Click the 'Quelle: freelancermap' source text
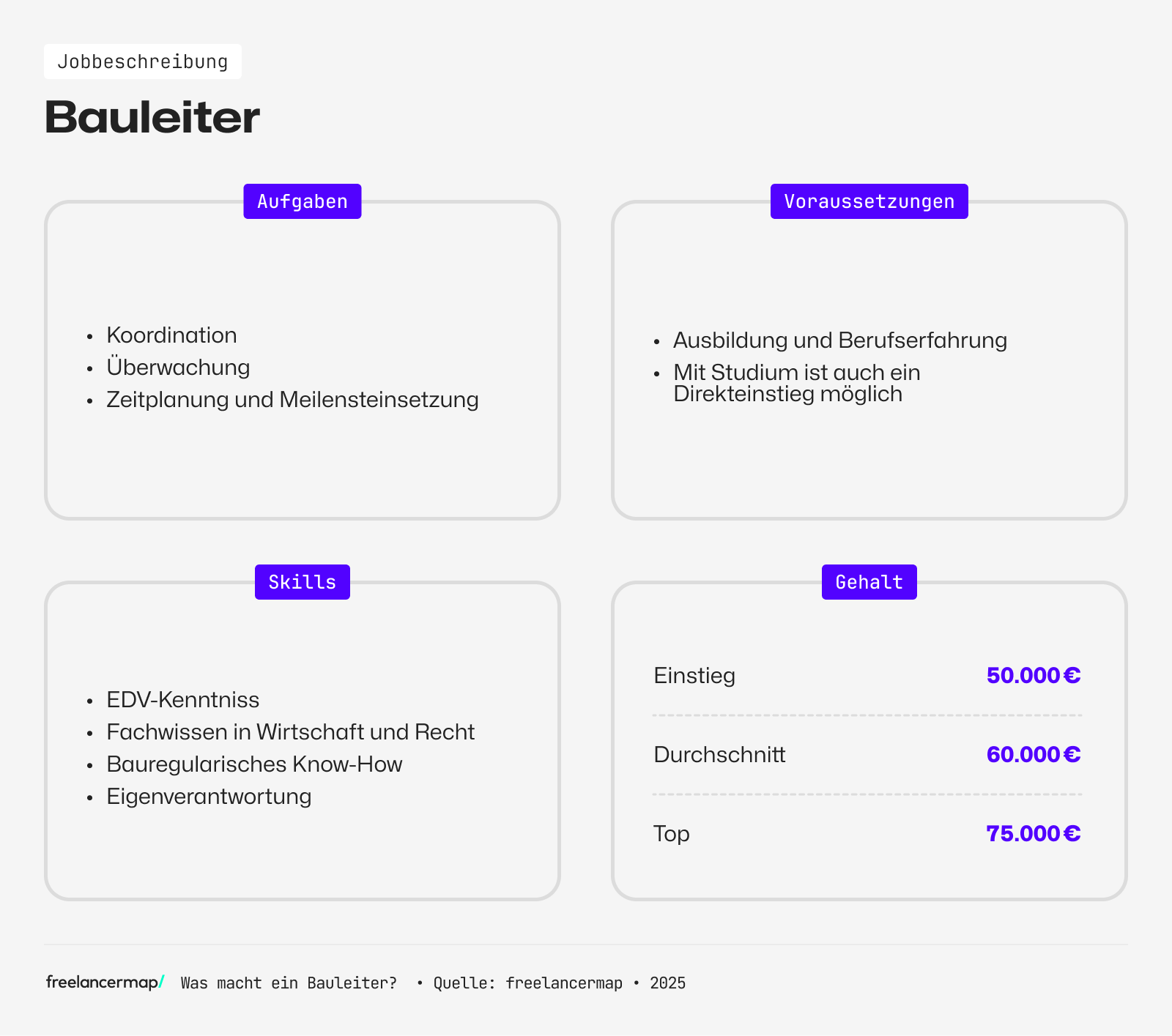Viewport: 1172px width, 1036px height. click(527, 983)
